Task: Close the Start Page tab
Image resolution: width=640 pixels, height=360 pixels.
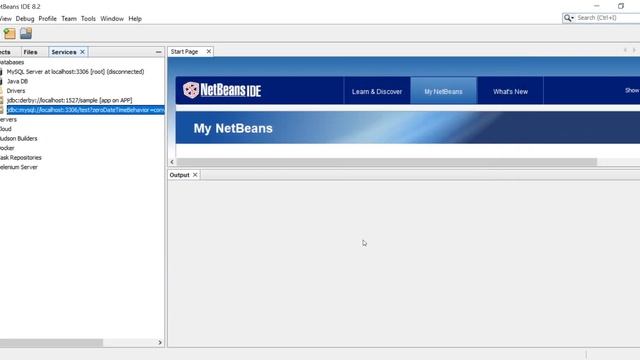Action: point(209,51)
